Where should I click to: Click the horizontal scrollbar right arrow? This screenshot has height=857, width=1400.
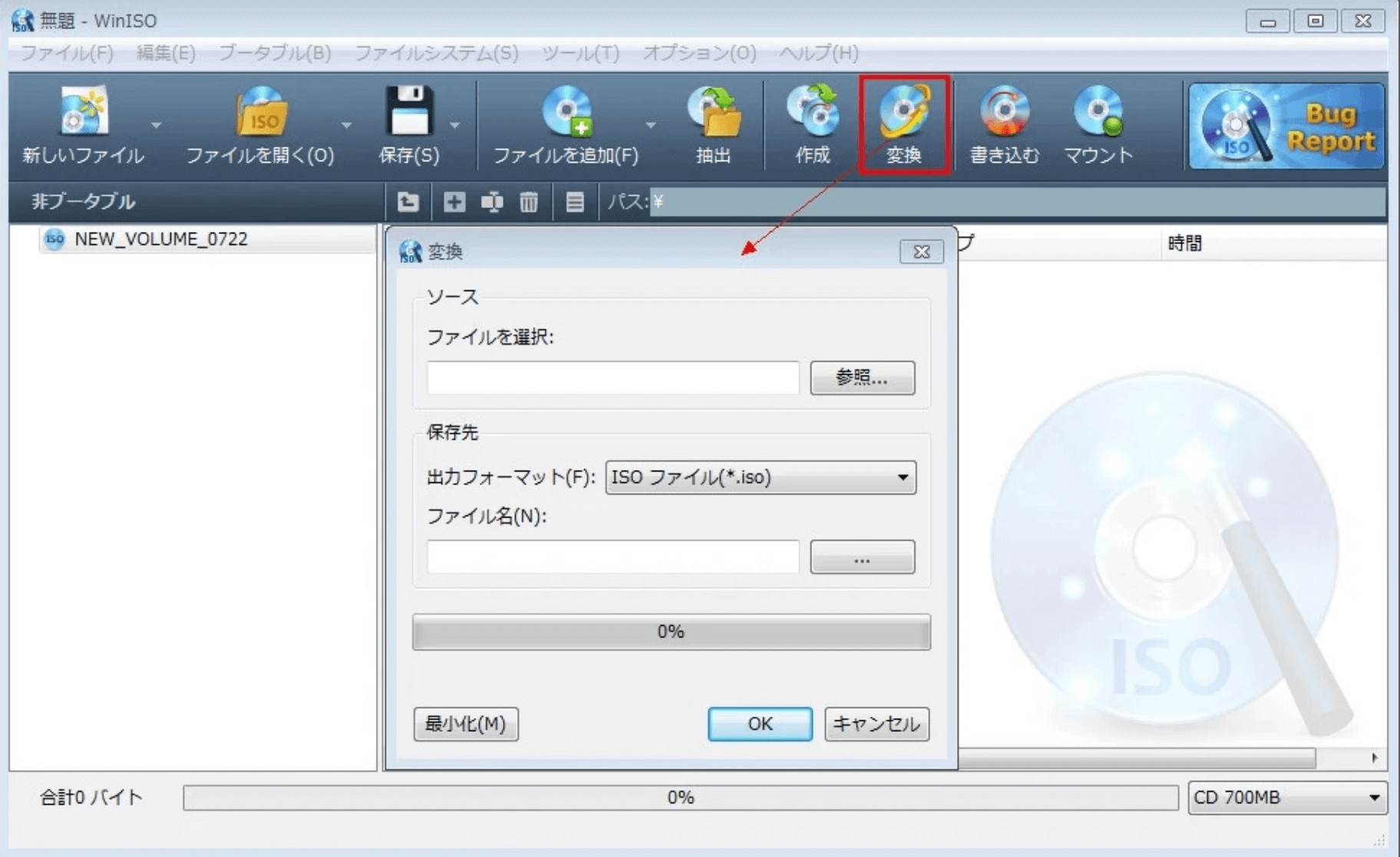(1374, 758)
